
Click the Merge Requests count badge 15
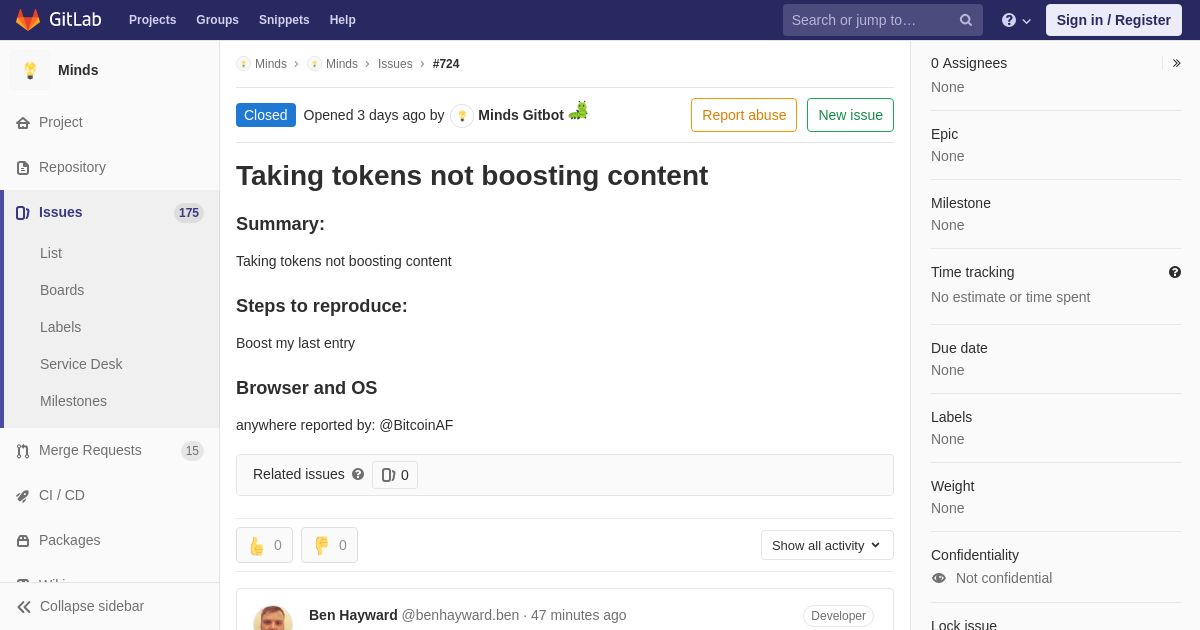click(x=192, y=451)
